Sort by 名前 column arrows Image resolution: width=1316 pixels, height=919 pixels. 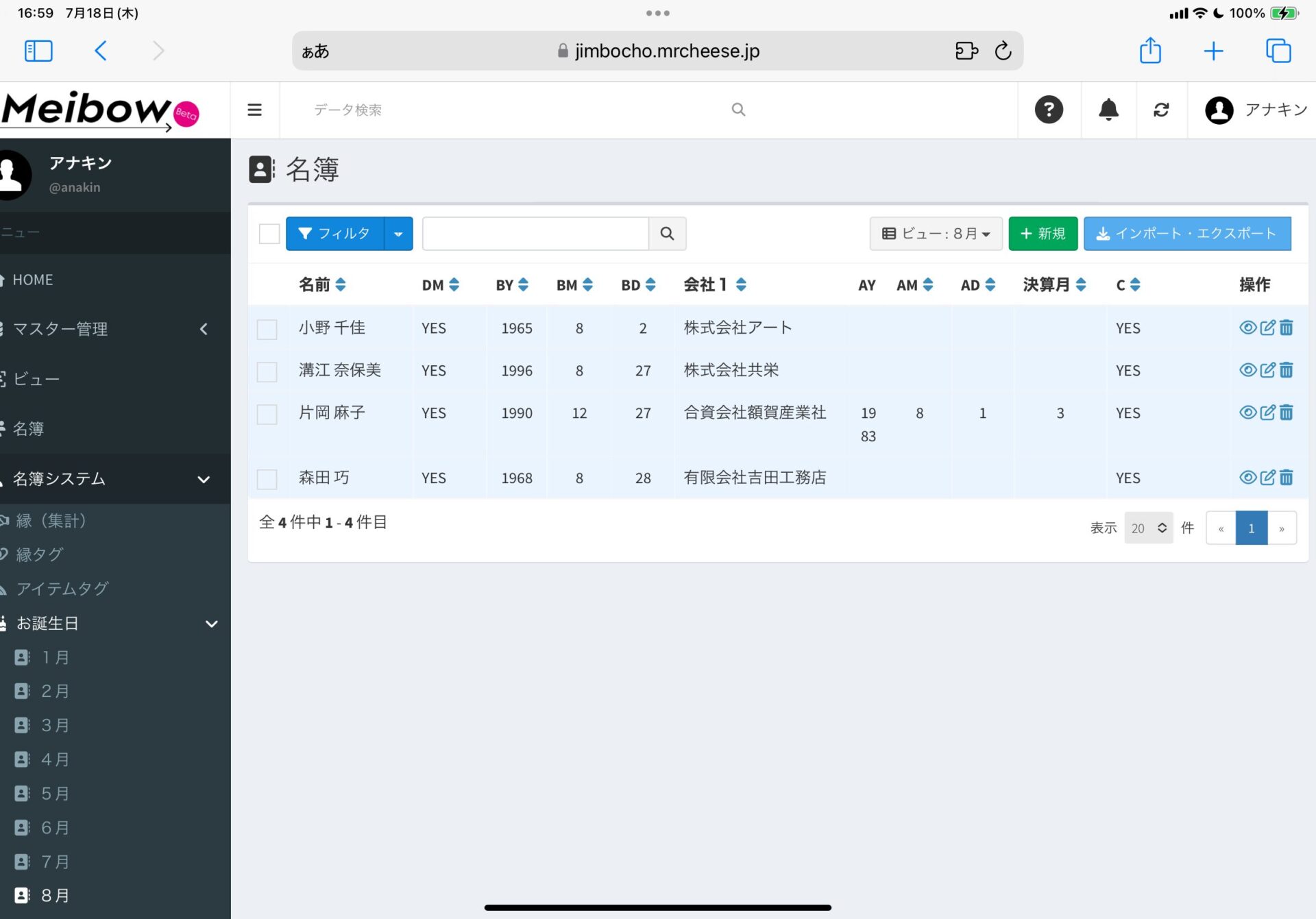click(x=341, y=284)
